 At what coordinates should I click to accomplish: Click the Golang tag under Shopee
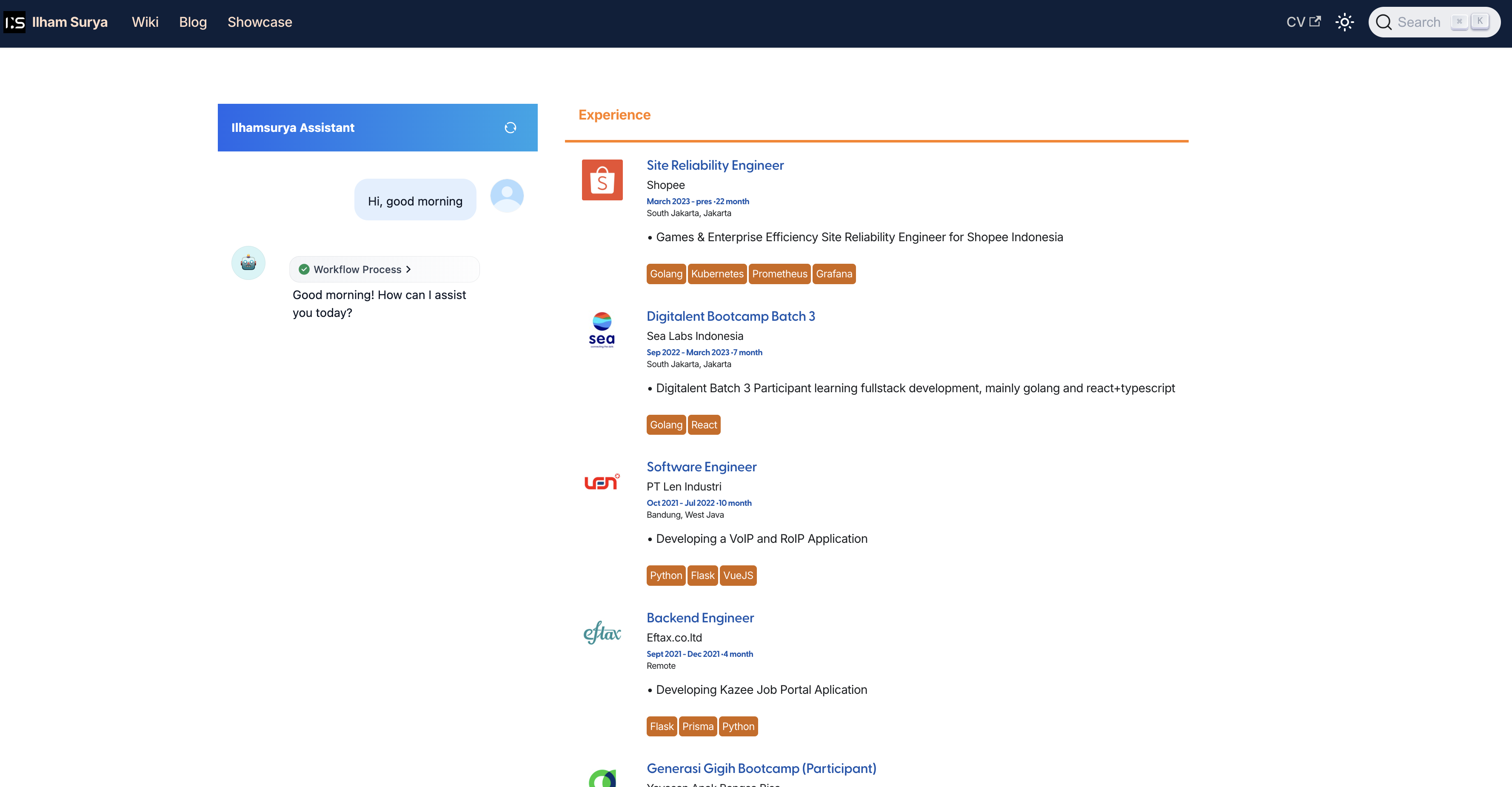point(666,274)
